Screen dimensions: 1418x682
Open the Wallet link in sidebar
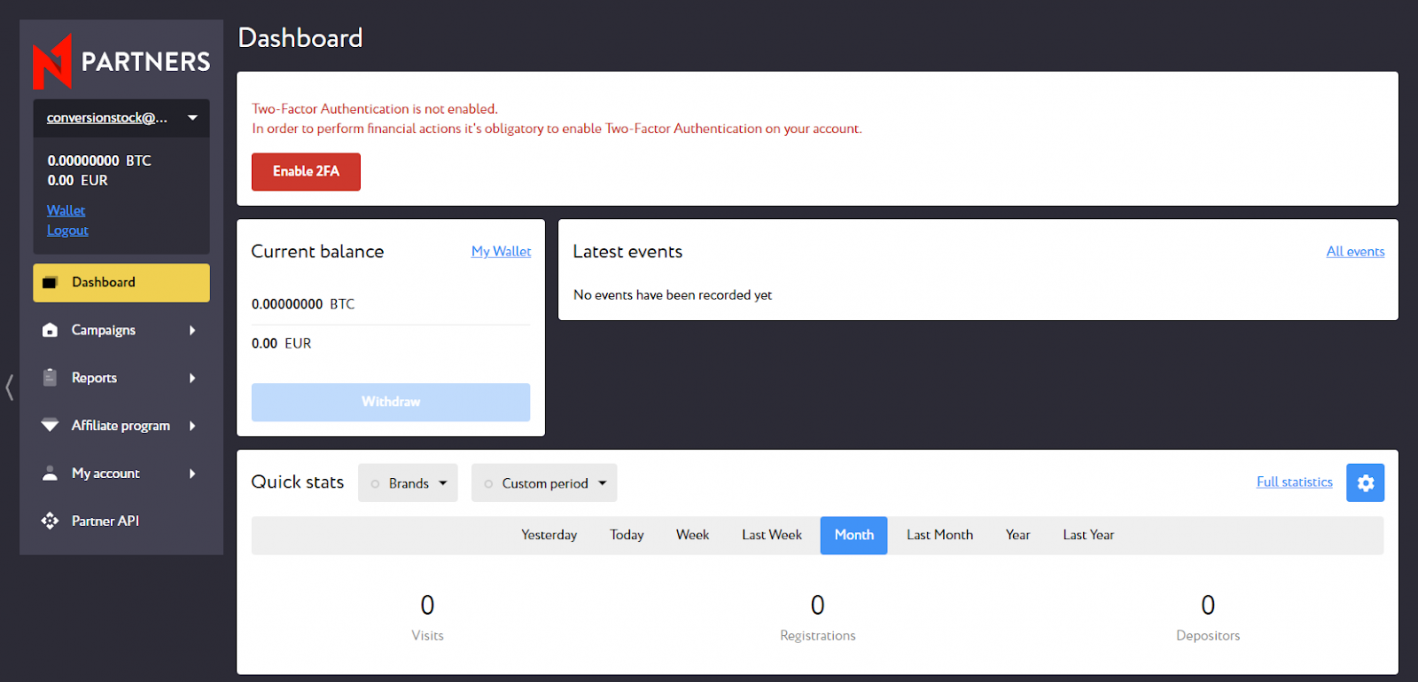(66, 210)
